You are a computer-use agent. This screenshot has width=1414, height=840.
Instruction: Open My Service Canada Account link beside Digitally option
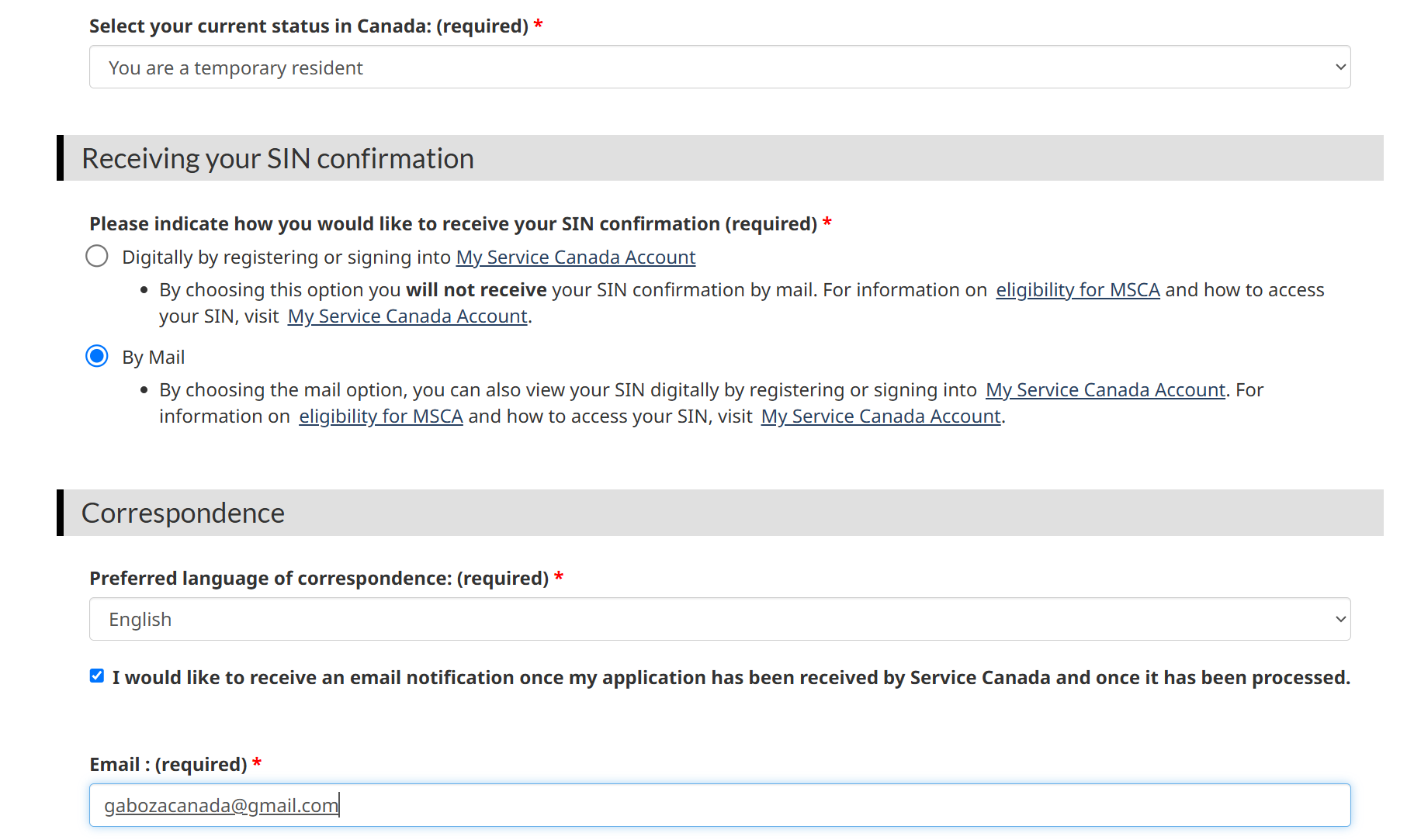(x=575, y=258)
